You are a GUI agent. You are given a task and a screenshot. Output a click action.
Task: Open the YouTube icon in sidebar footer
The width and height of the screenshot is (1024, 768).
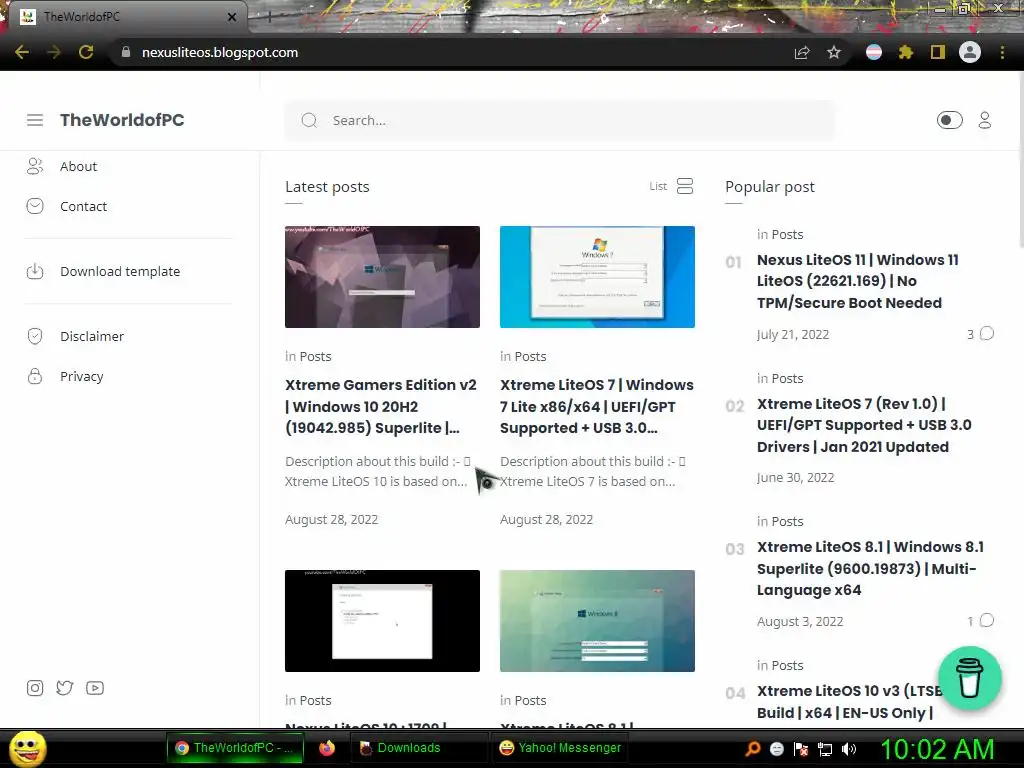95,688
